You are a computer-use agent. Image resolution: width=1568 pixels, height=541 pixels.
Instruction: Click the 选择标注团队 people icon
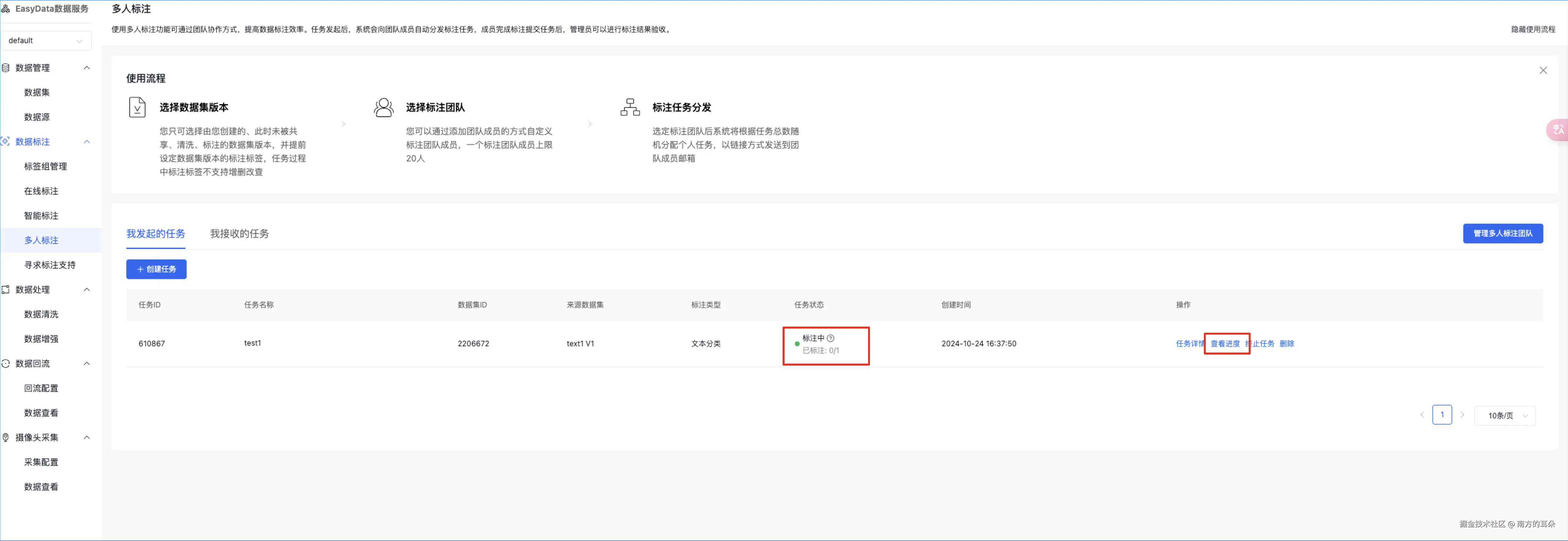(x=384, y=108)
